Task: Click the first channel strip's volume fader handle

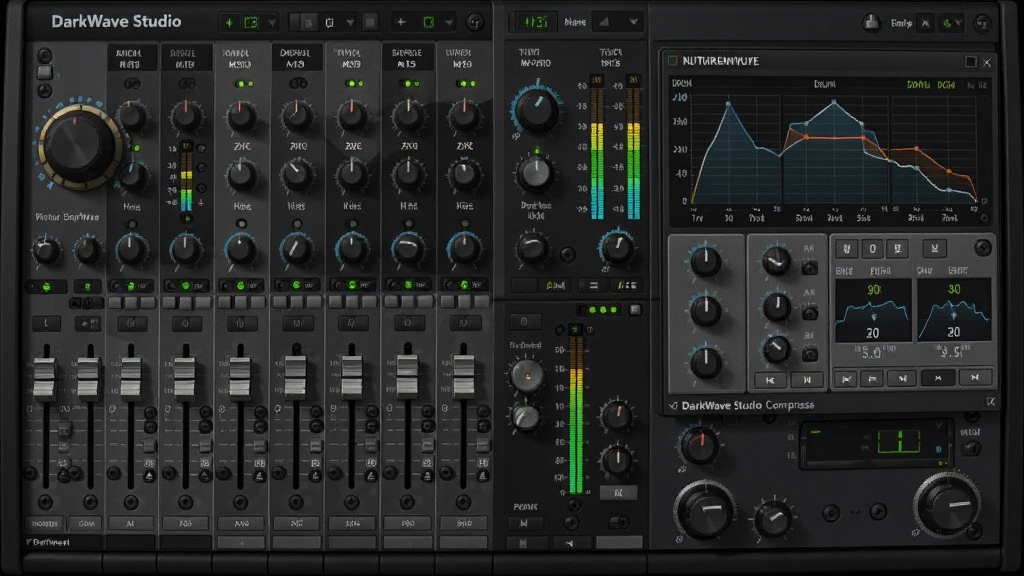Action: [x=131, y=377]
